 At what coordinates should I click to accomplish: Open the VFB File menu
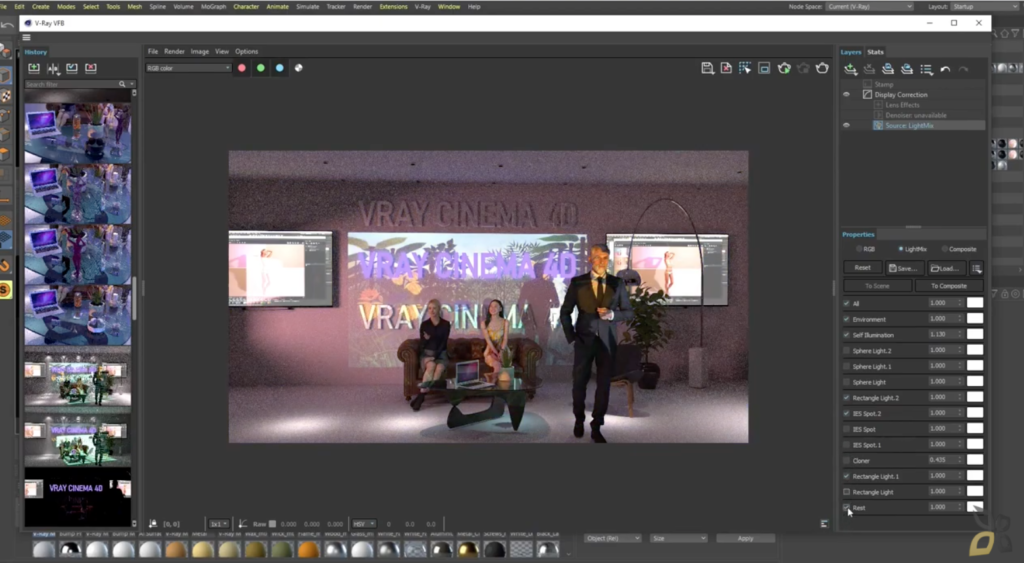[153, 52]
